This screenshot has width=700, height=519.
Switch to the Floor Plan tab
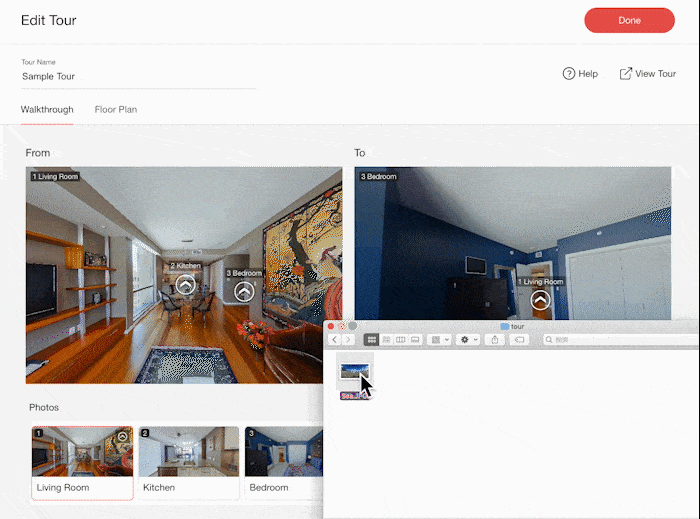(116, 109)
